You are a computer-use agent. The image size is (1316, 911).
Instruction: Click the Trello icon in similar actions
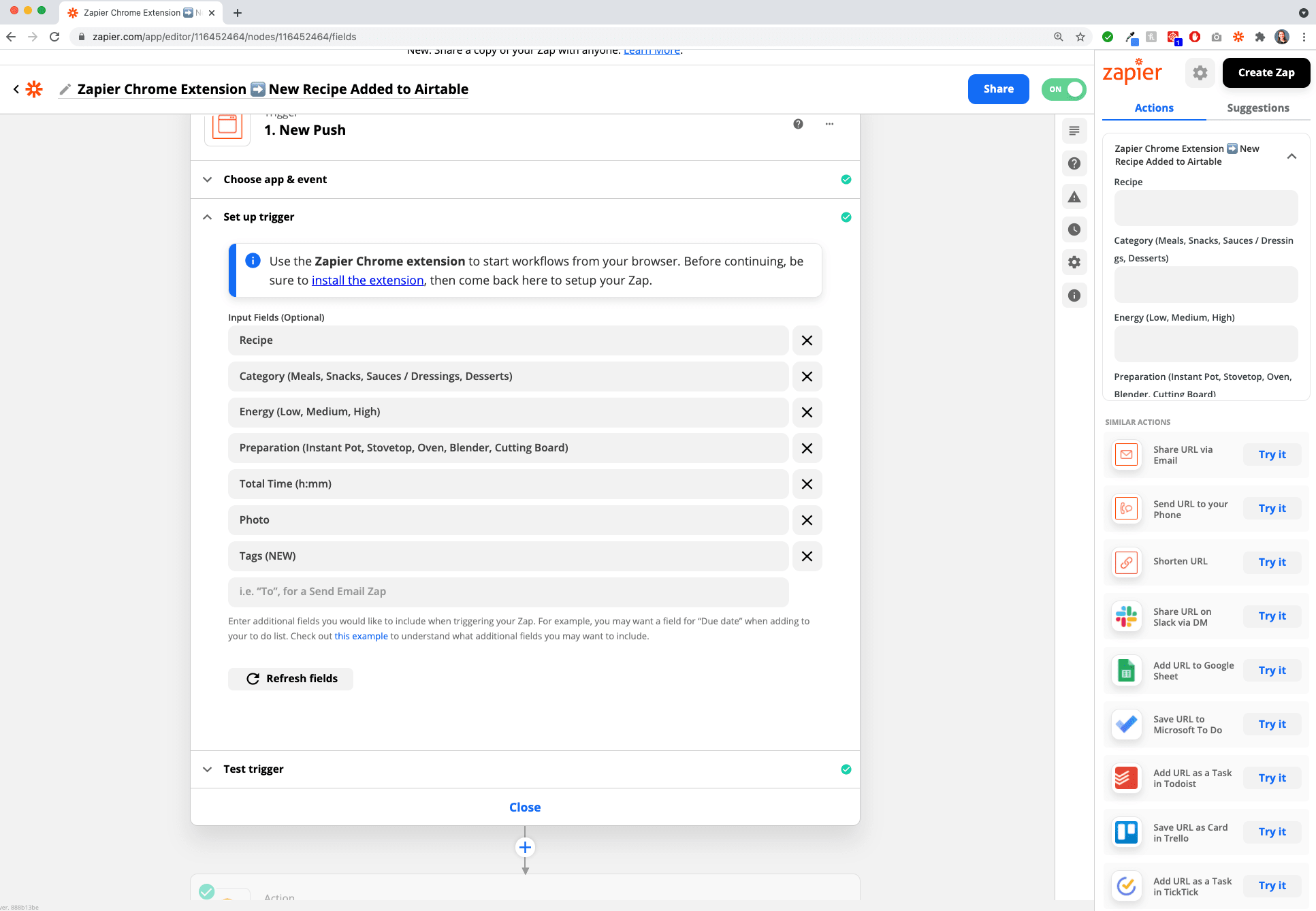point(1127,832)
